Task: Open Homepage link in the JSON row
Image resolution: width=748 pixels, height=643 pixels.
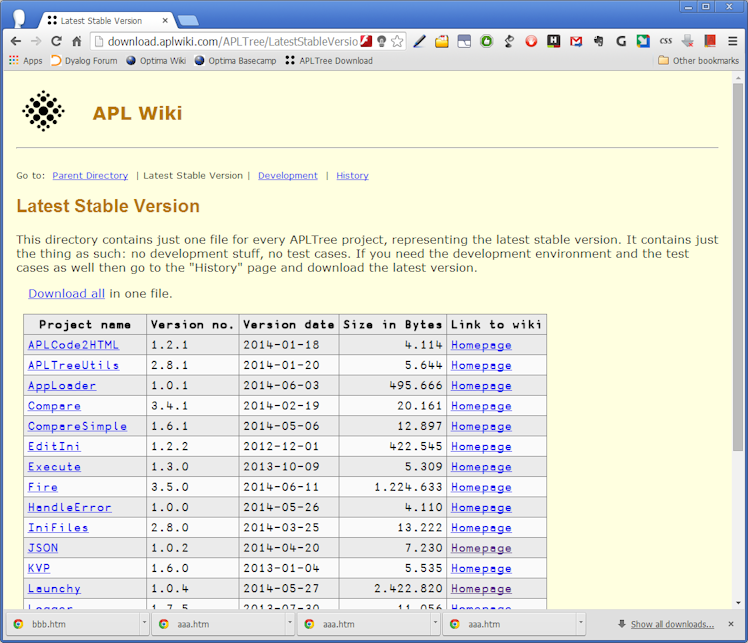Action: 481,548
